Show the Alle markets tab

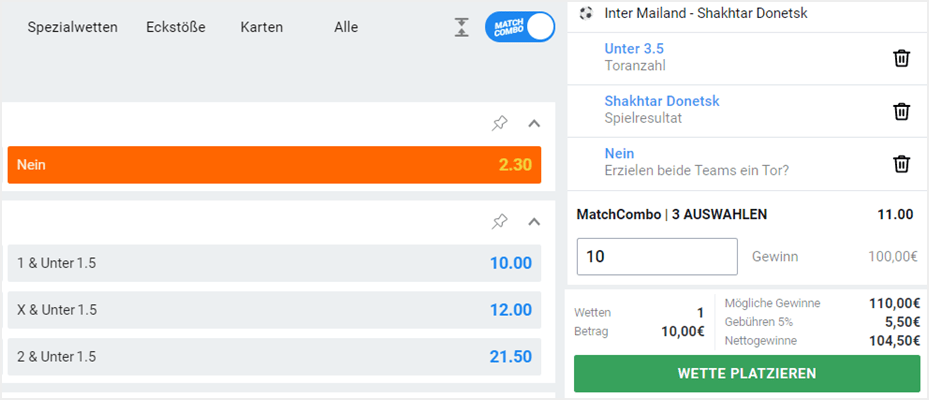click(346, 27)
